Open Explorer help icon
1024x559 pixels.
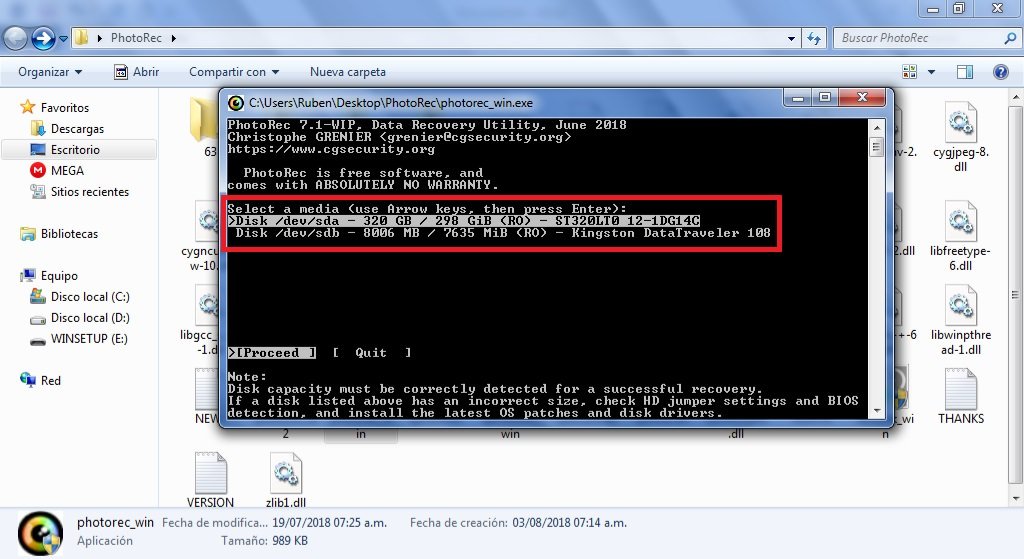click(x=1000, y=72)
